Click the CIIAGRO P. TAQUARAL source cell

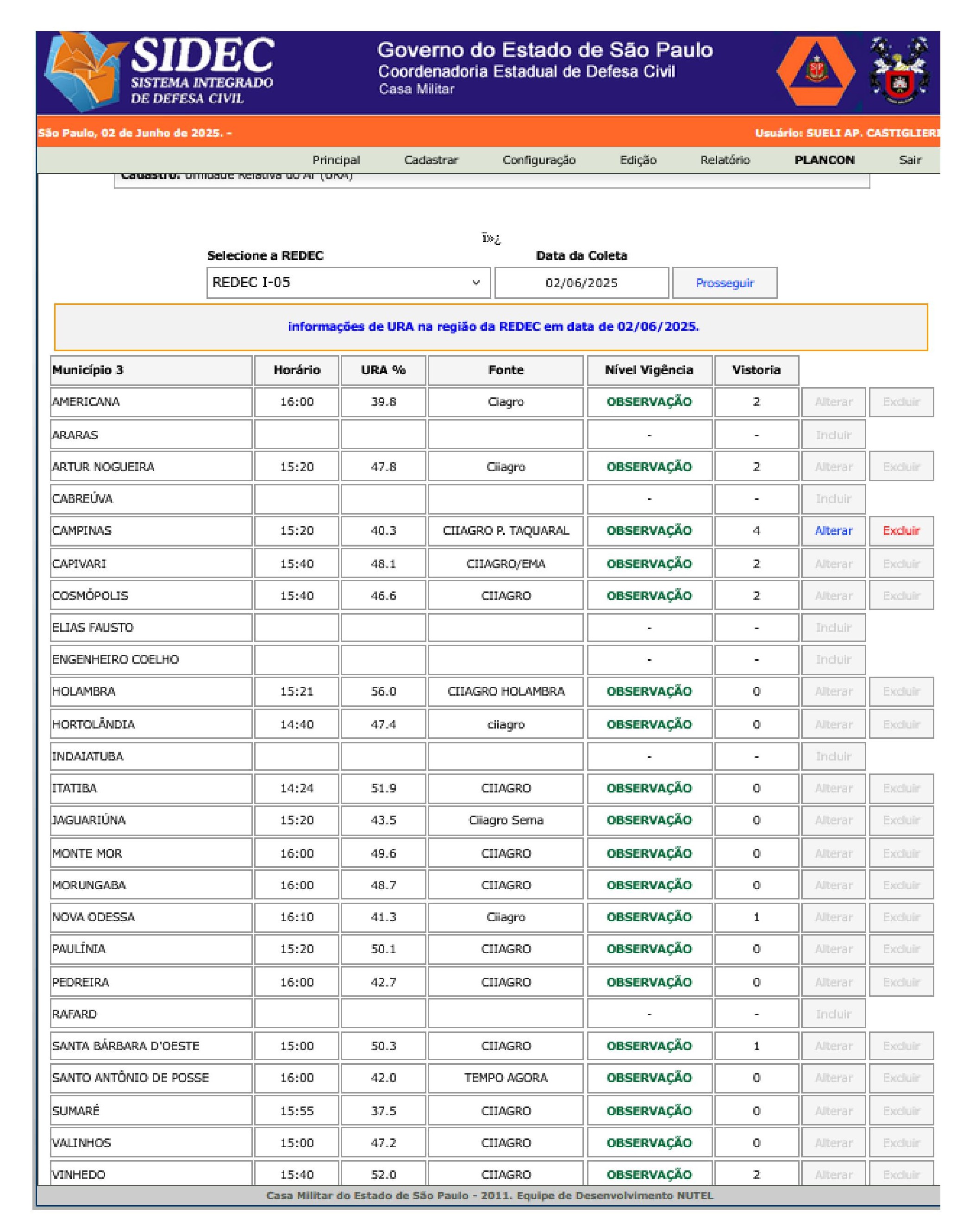coord(506,531)
